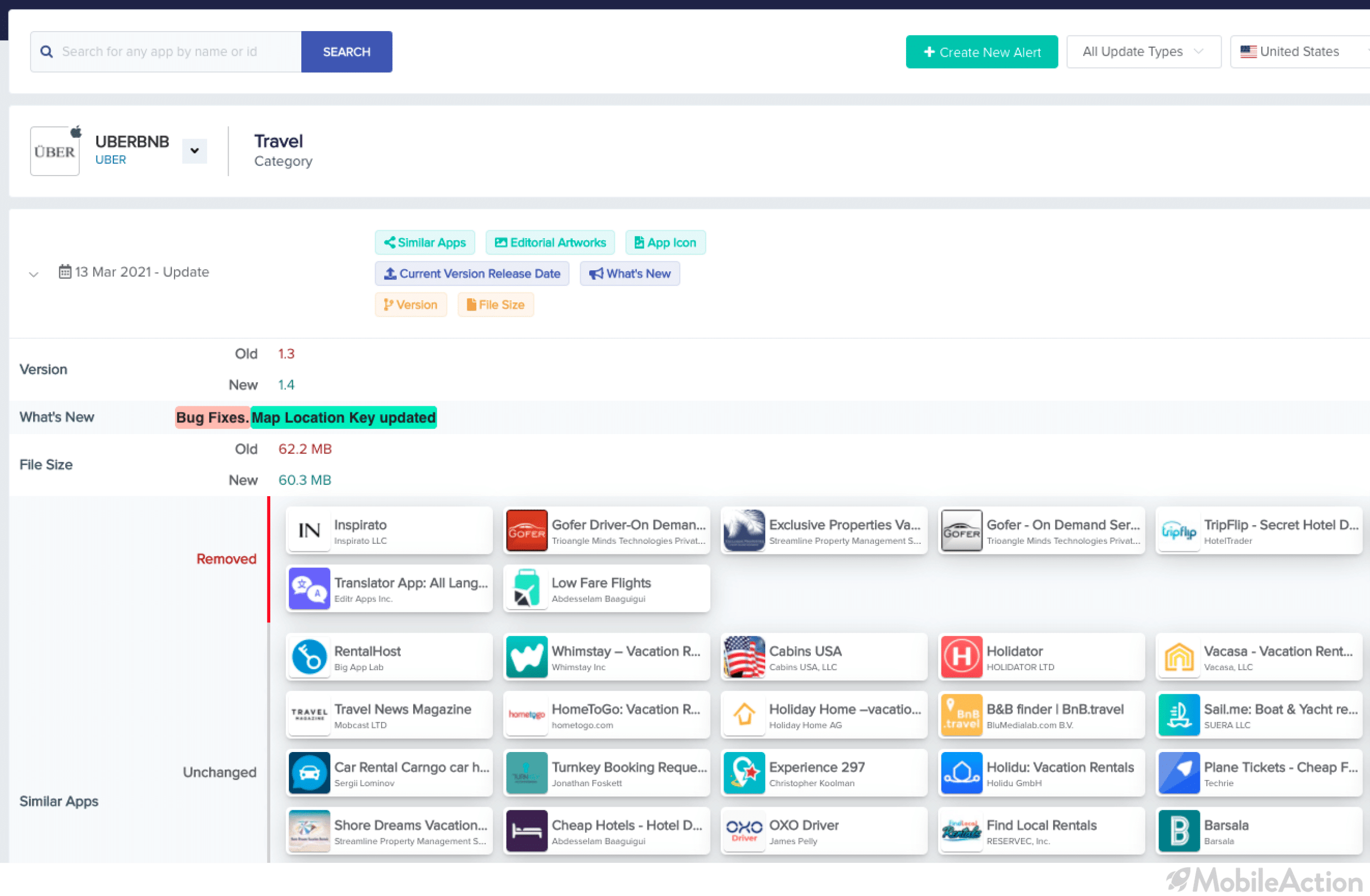Viewport: 1370px width, 896px height.
Task: Select the Holidu Vacation Rentals icon
Action: tap(961, 773)
